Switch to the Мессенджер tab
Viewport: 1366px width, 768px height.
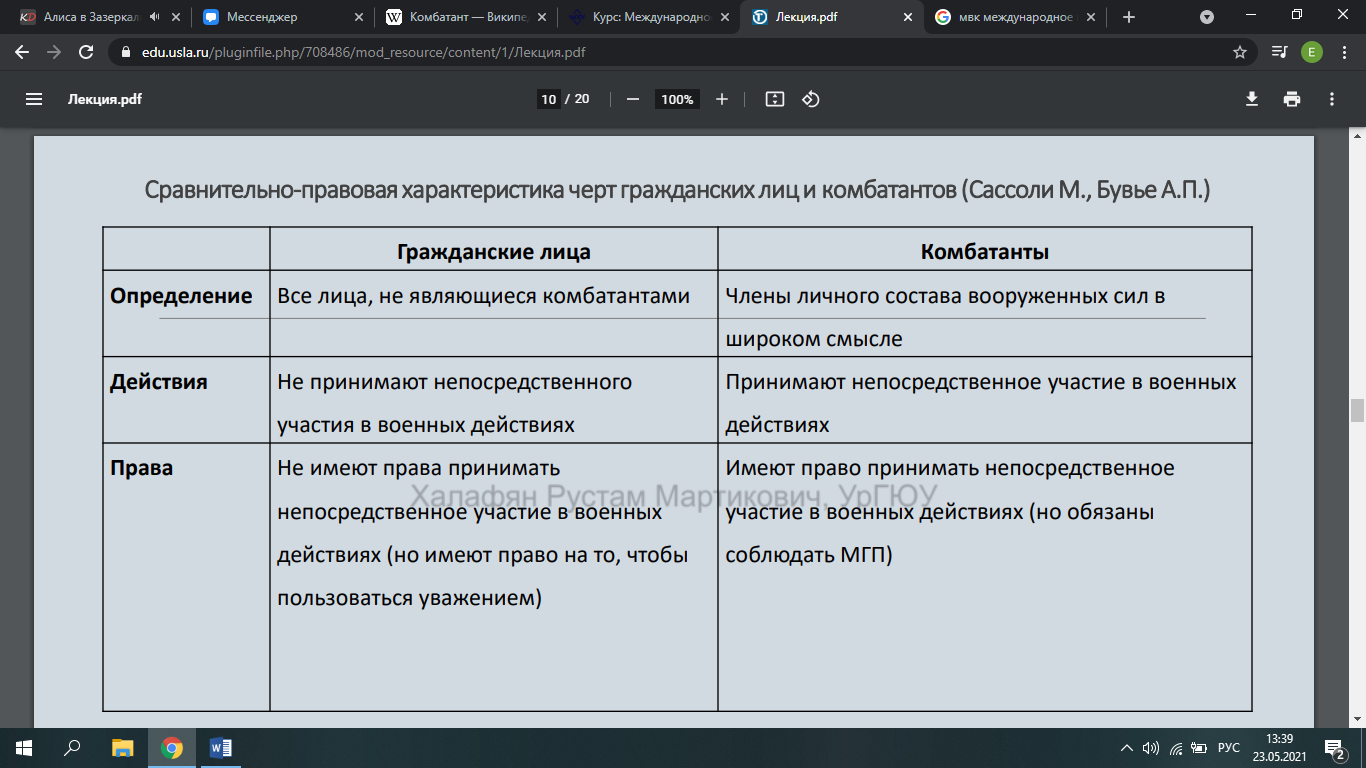265,17
